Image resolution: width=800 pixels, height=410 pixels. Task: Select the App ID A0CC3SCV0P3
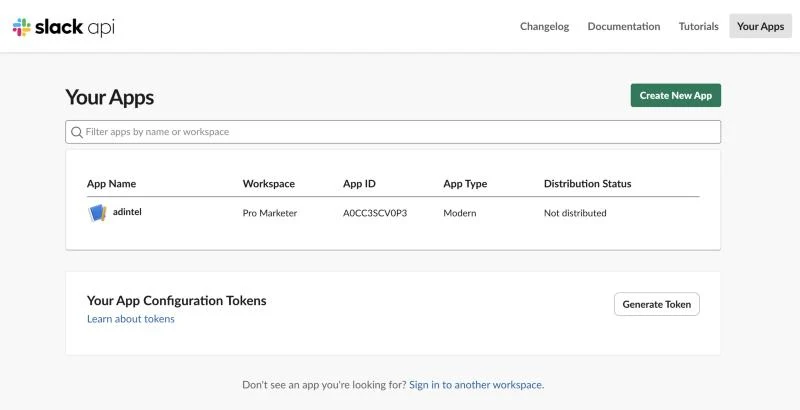(375, 213)
